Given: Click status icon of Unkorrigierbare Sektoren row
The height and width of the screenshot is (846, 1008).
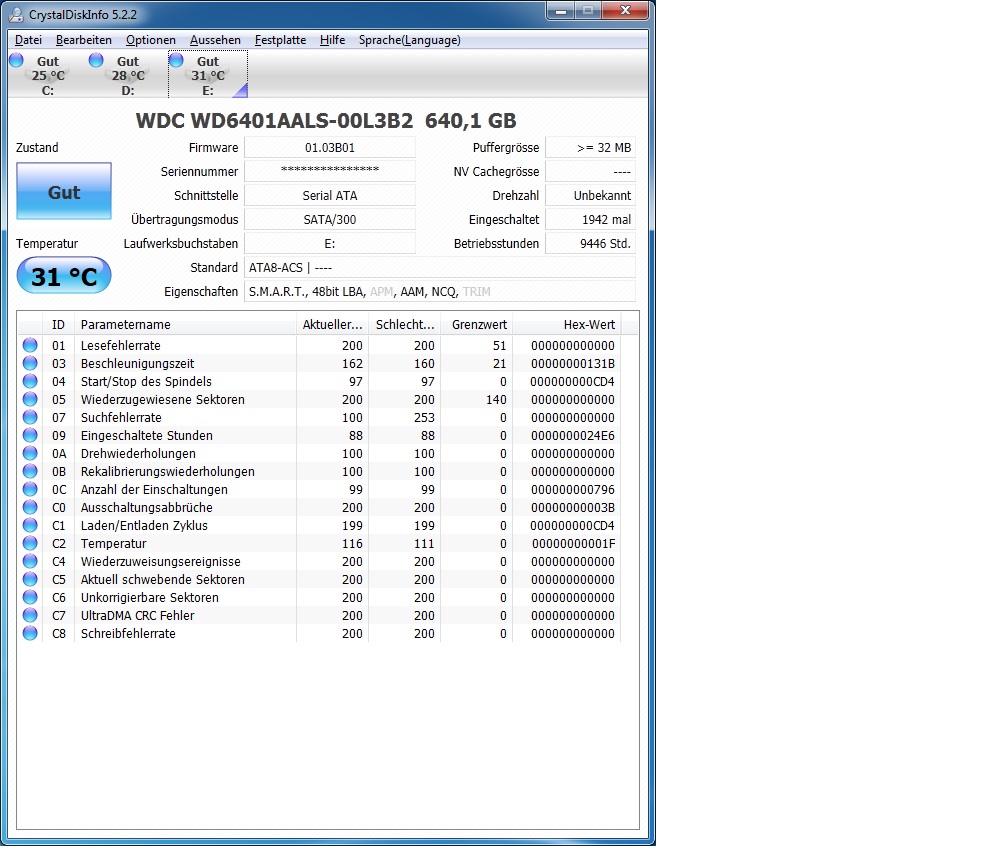Looking at the screenshot, I should [30, 597].
